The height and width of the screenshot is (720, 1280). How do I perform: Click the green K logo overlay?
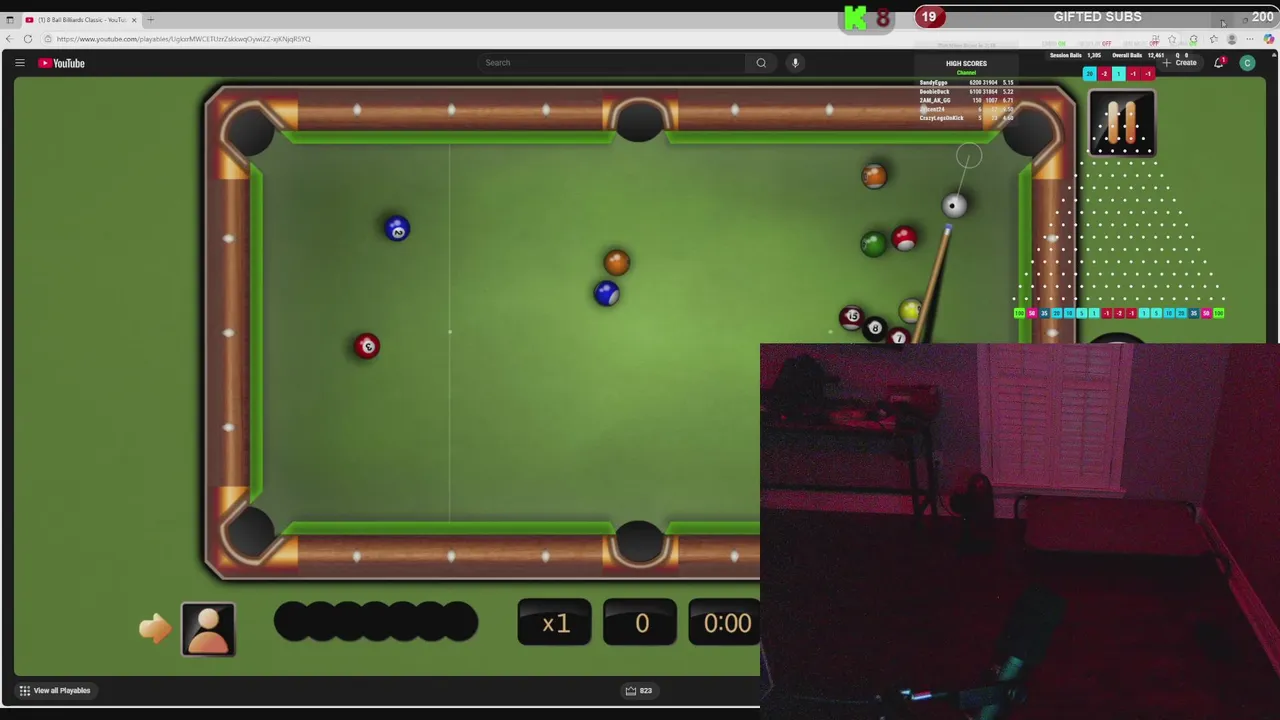click(x=855, y=18)
